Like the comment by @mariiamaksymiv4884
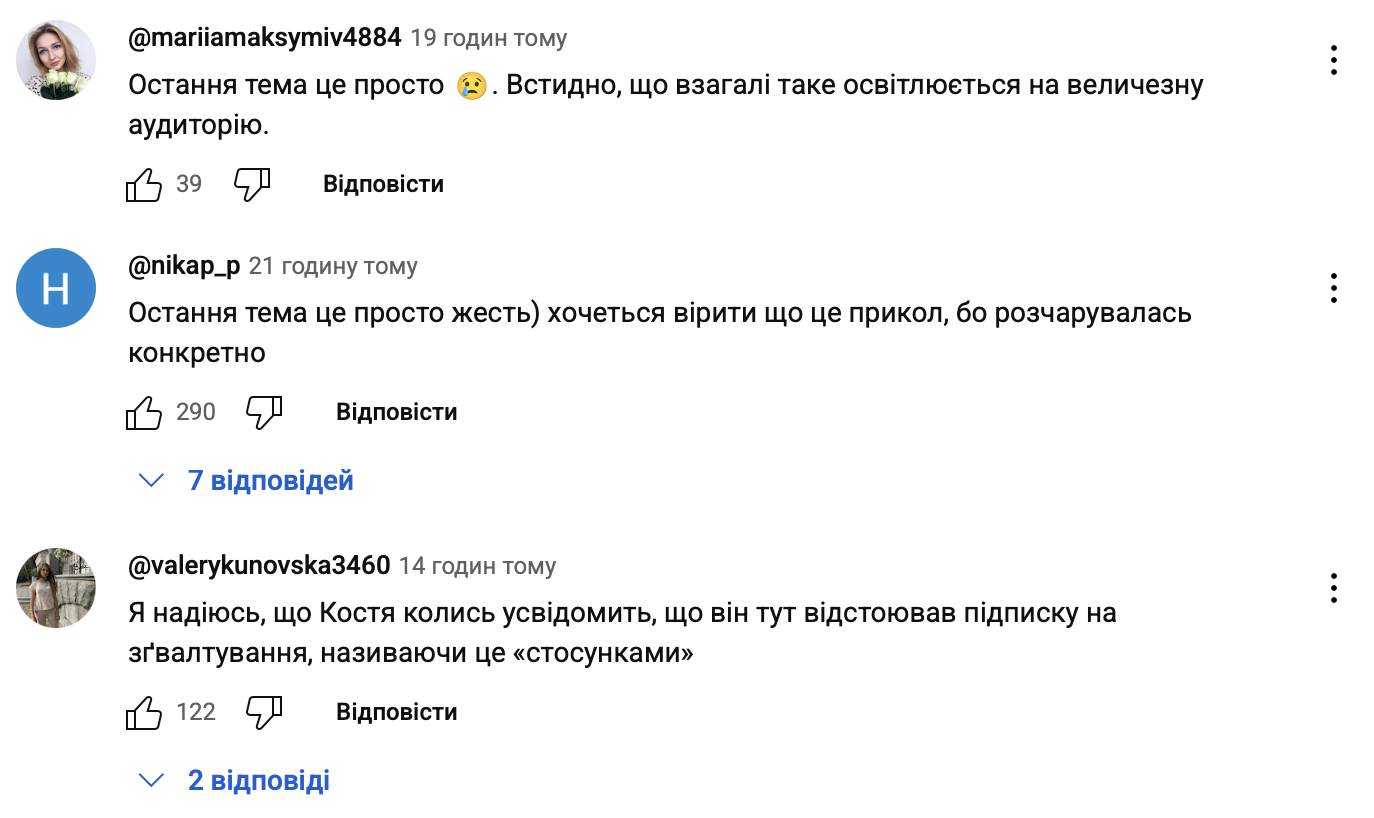Image resolution: width=1374 pixels, height=818 pixels. pos(144,185)
